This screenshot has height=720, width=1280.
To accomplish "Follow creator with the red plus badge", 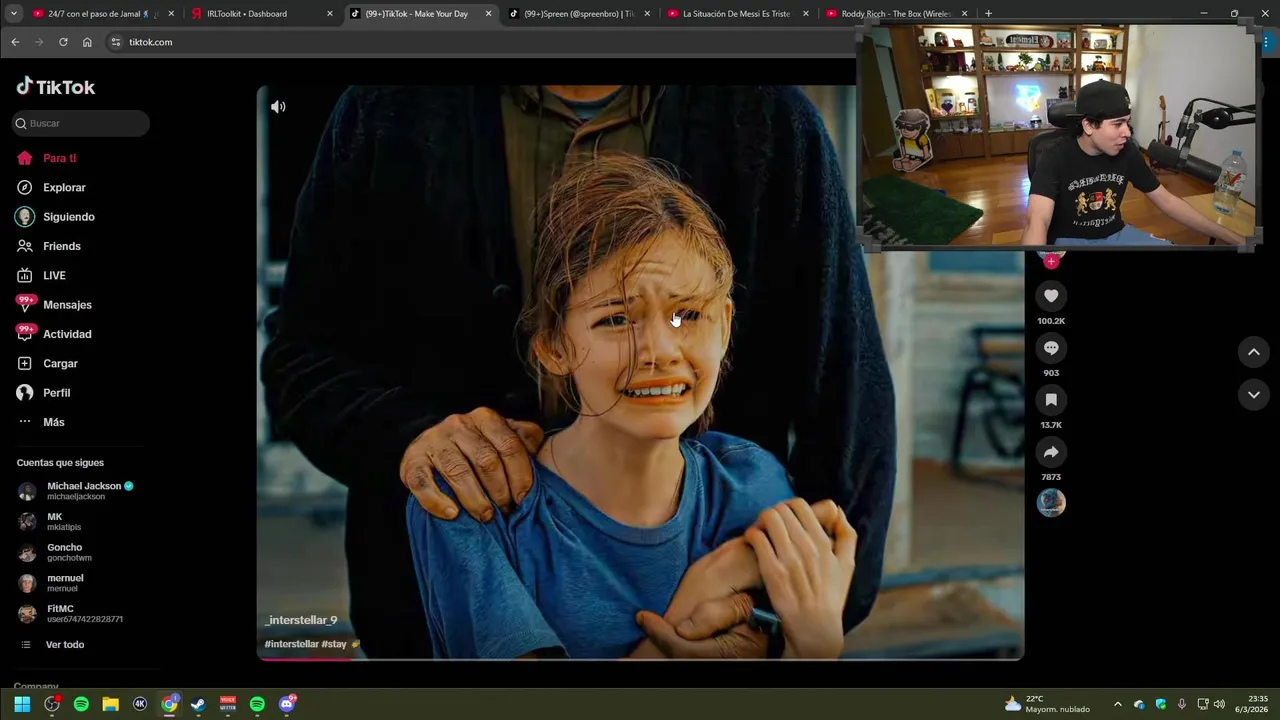I will point(1051,261).
